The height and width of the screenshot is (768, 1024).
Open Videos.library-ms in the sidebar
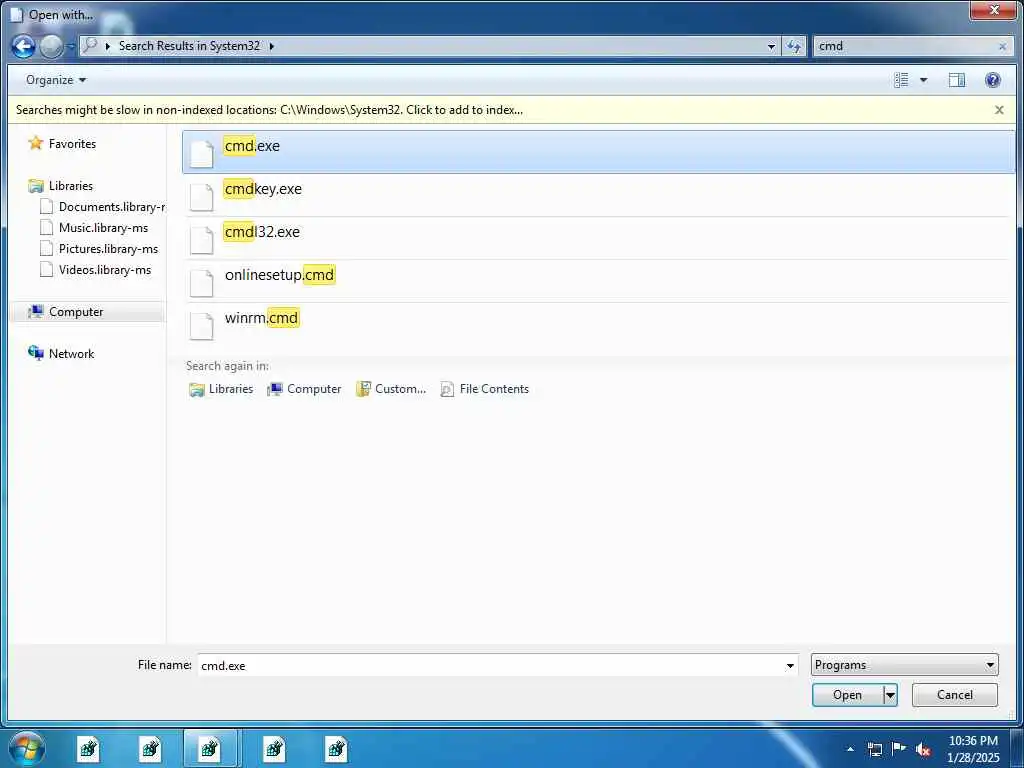click(96, 270)
